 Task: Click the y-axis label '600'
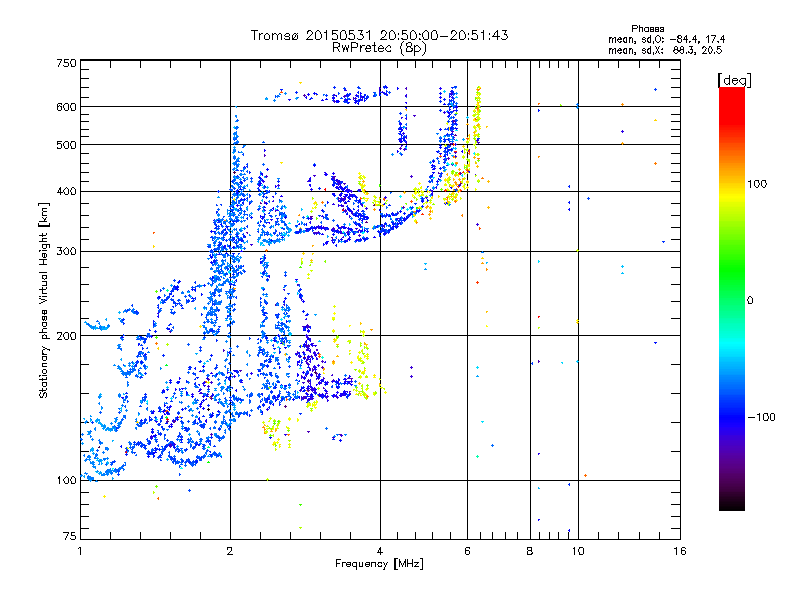66,107
